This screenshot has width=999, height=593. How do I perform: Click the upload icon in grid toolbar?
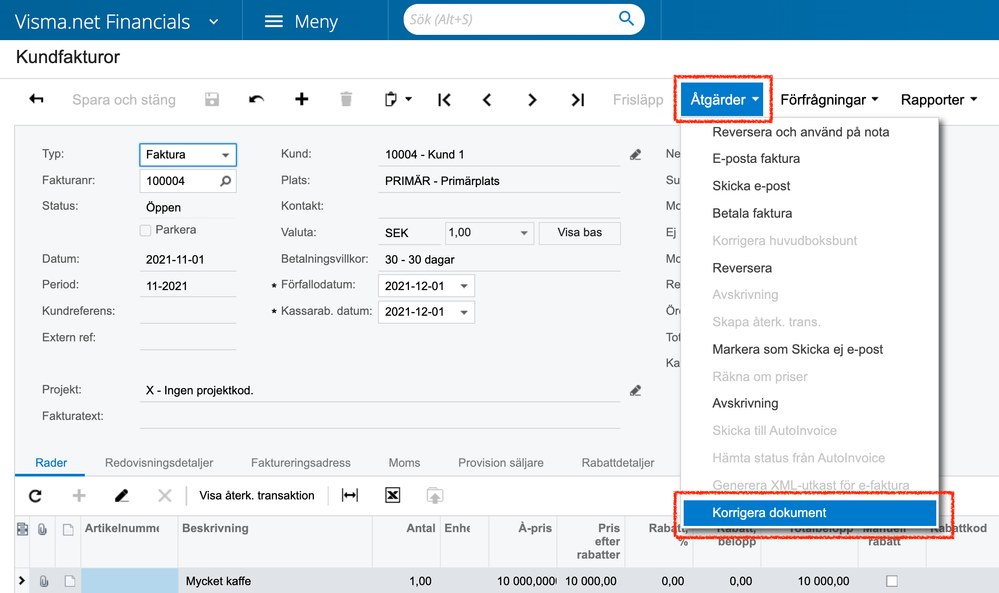tap(435, 496)
